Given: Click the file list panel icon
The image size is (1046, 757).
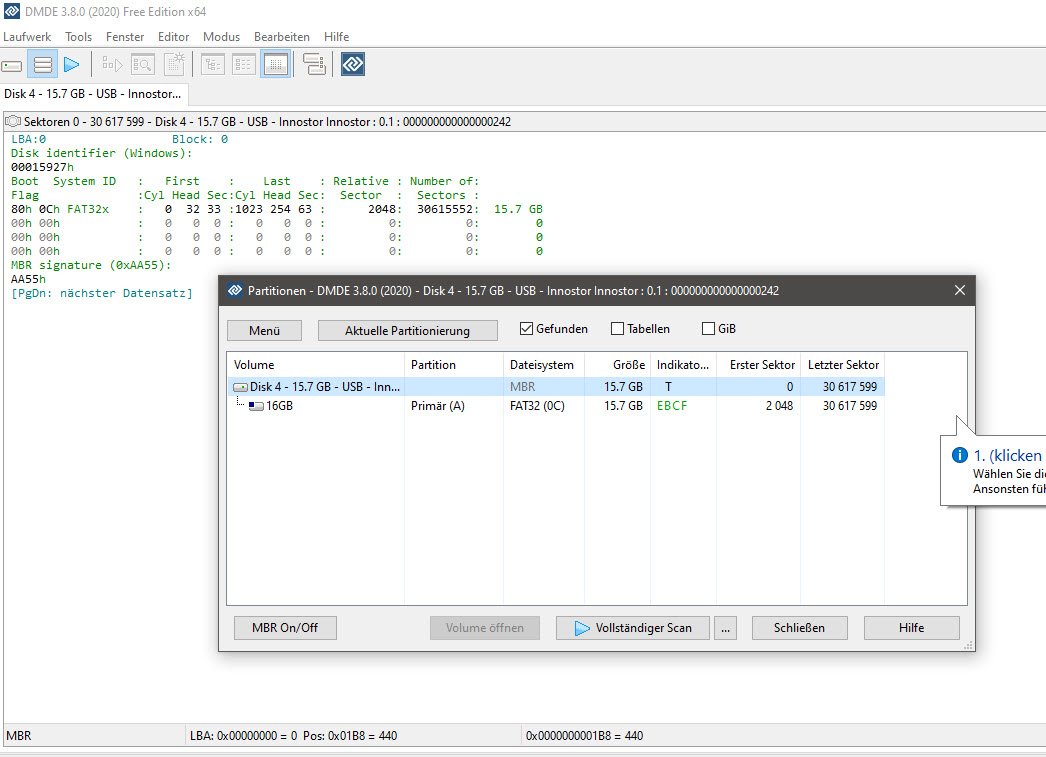Looking at the screenshot, I should 244,65.
